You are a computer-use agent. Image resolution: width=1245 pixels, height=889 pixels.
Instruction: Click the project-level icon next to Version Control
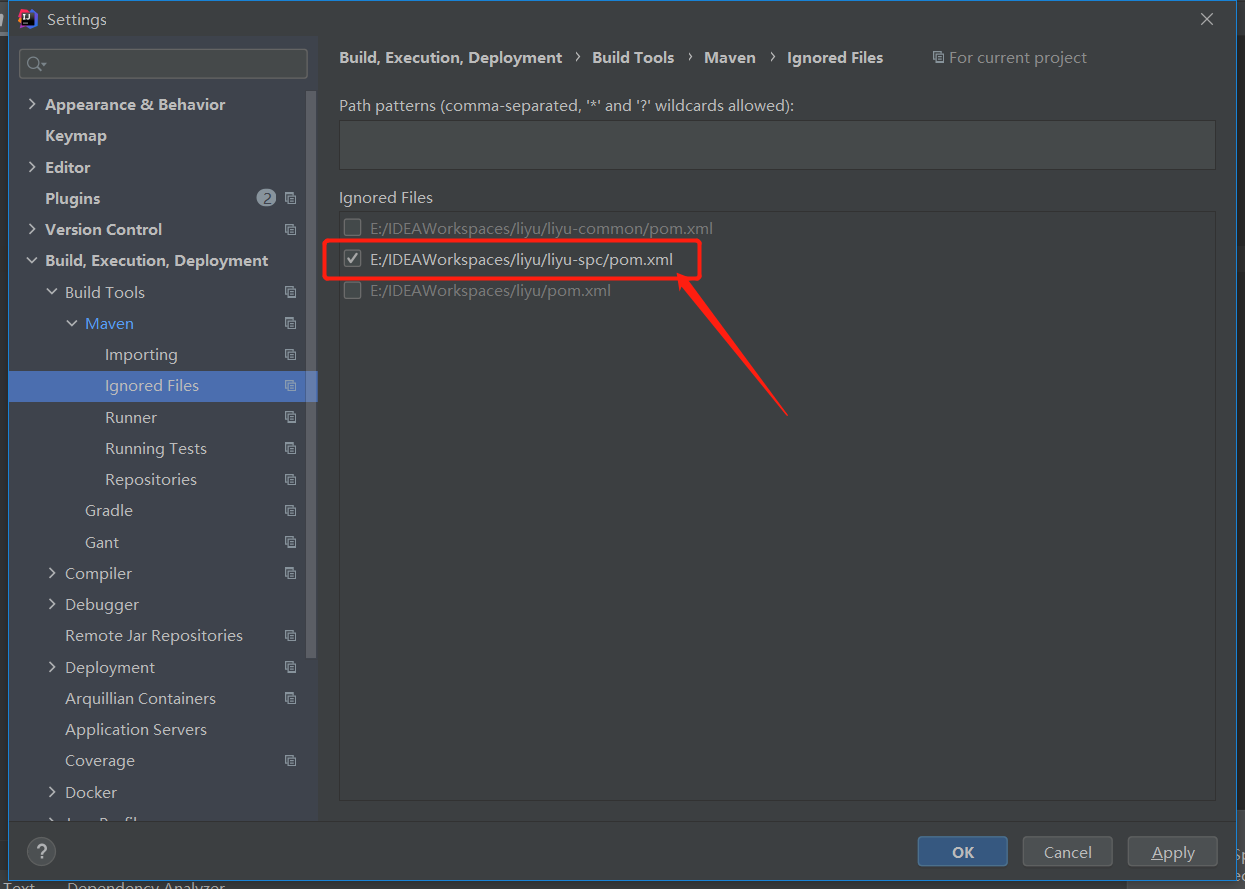(290, 229)
